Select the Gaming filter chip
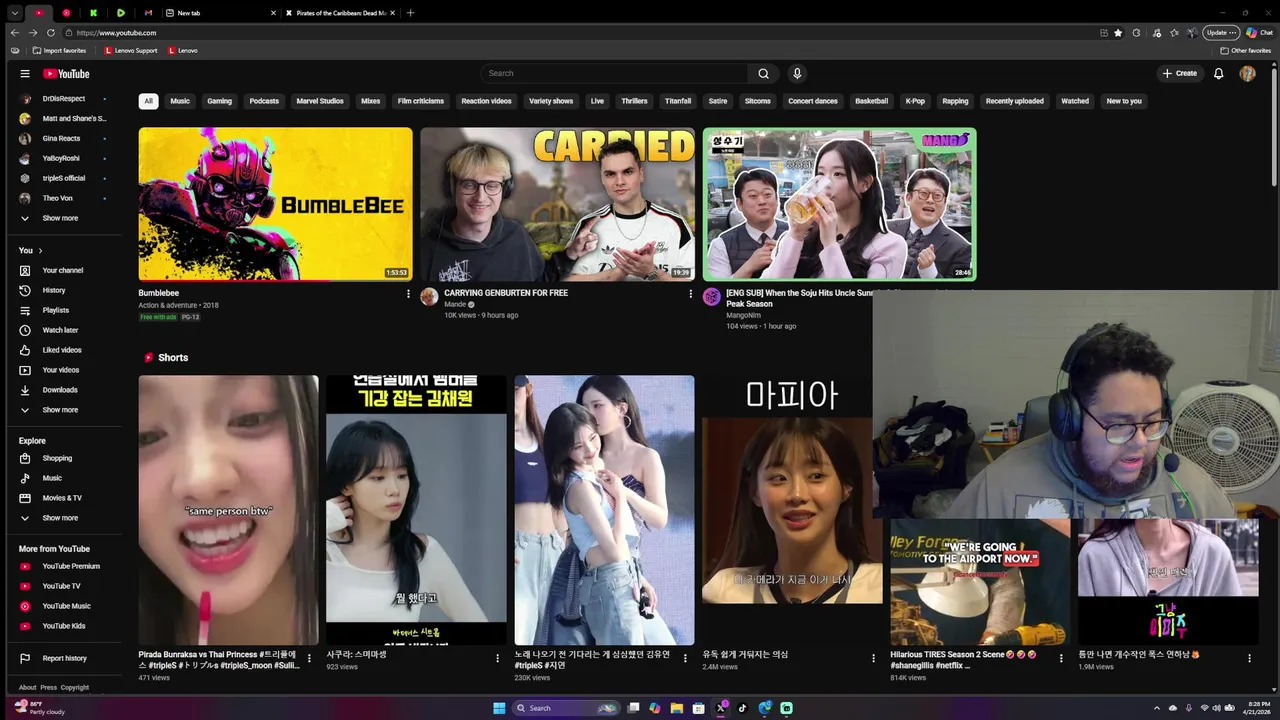 click(219, 101)
